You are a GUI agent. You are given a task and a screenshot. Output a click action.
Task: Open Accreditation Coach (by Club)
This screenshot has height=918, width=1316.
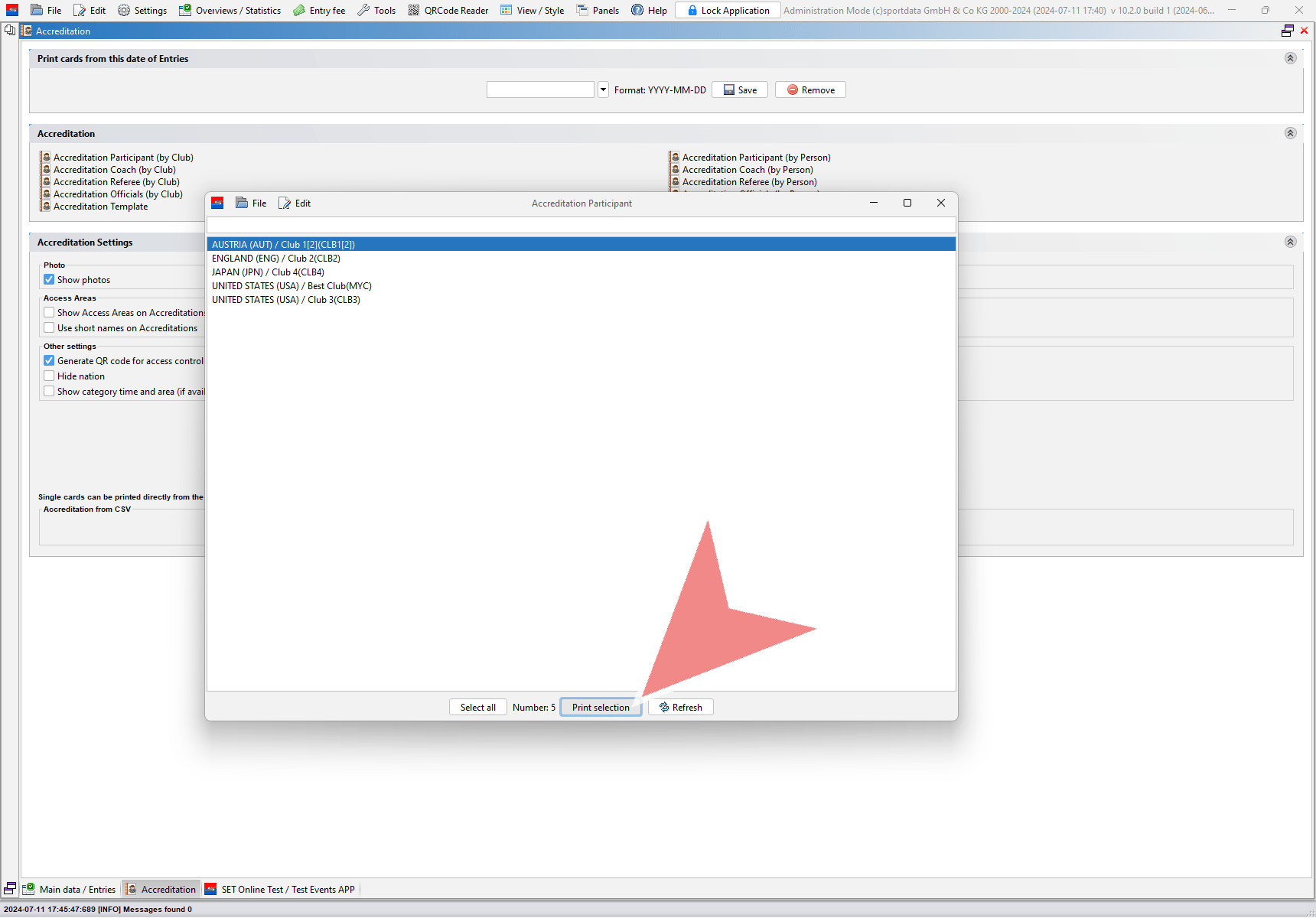(114, 170)
